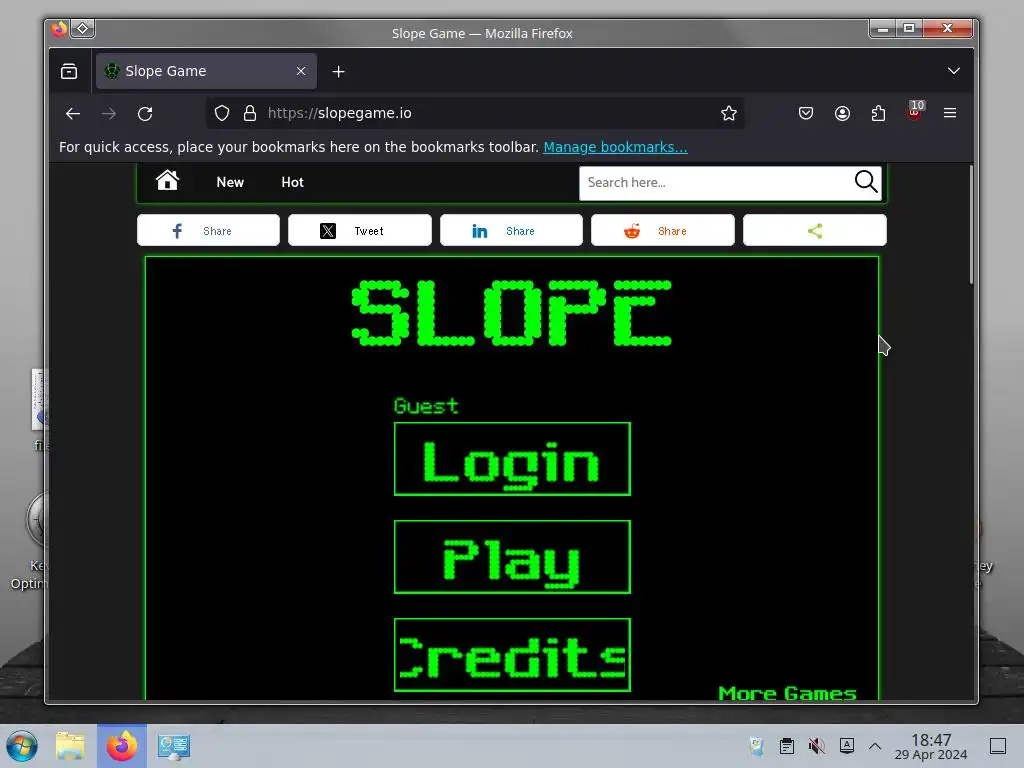Screen dimensions: 1024x768
Task: Reload the Slope Game page
Action: [145, 114]
